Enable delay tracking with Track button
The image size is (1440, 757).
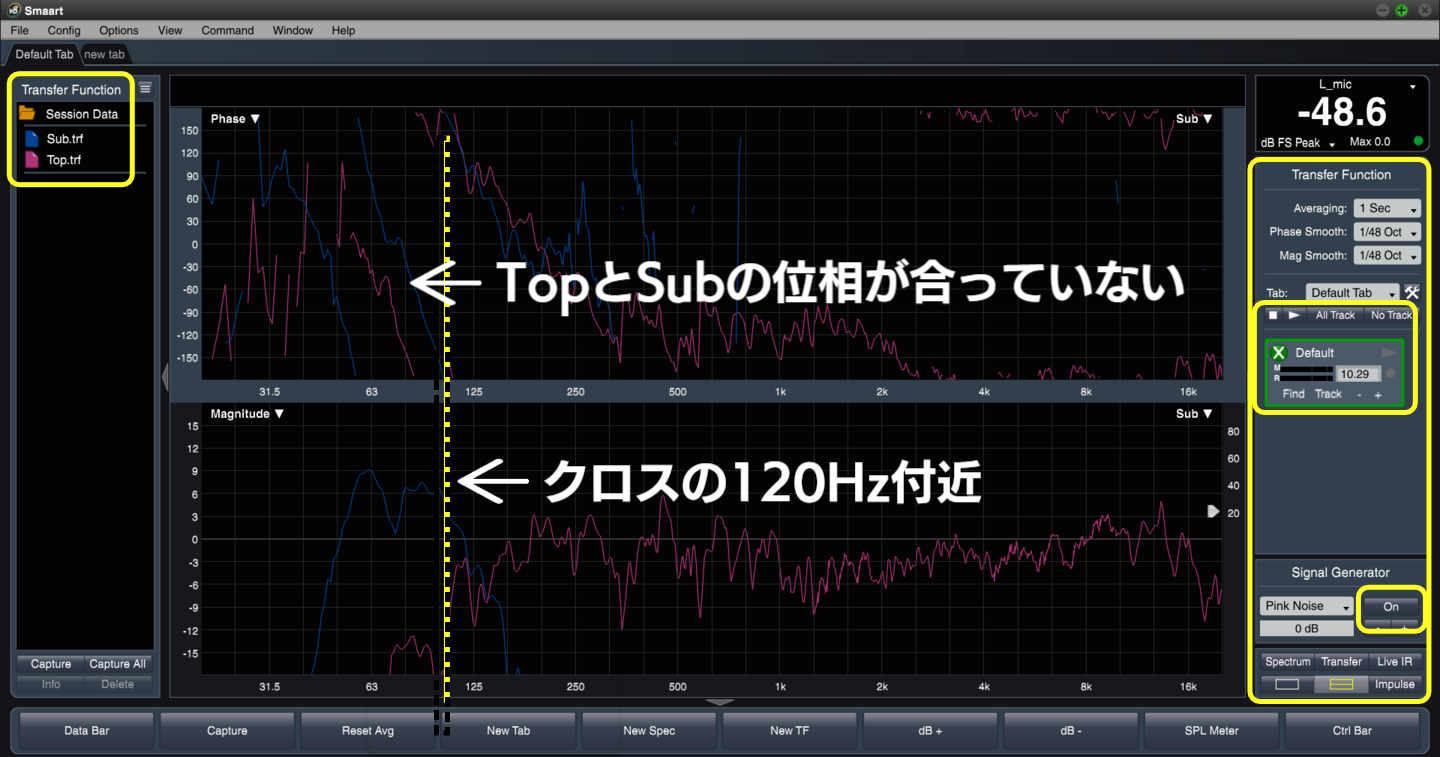pyautogui.click(x=1328, y=394)
